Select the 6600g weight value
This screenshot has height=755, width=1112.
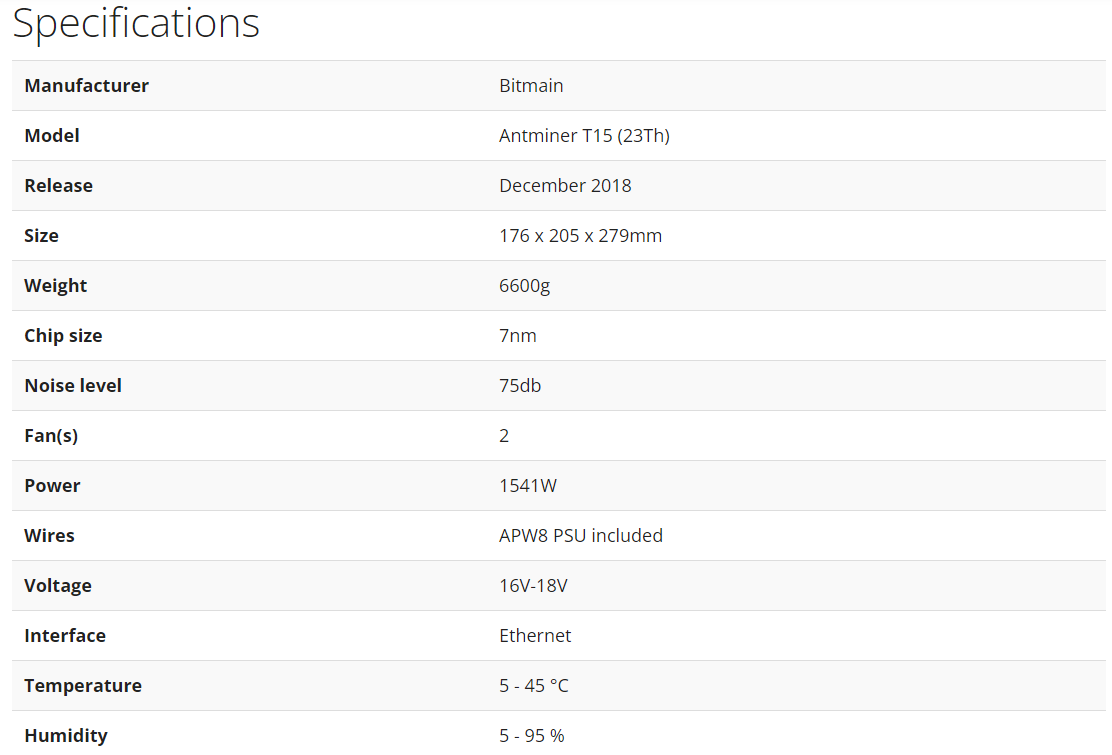pos(524,286)
